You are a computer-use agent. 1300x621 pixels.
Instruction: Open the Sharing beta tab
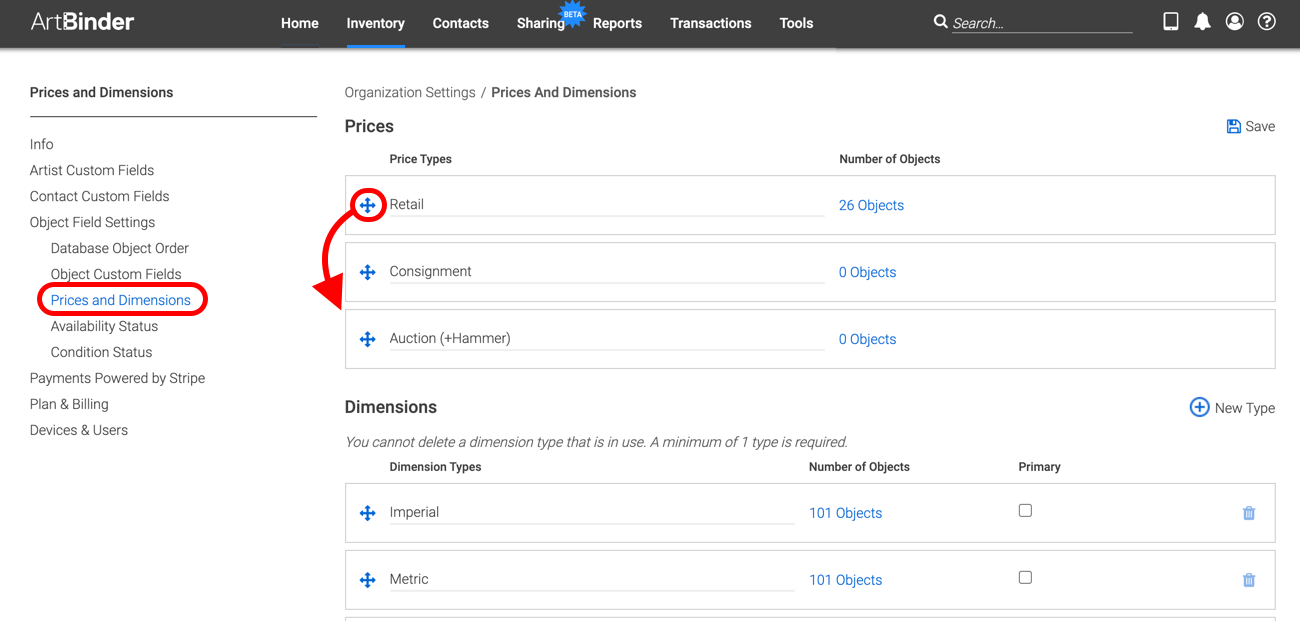(x=541, y=23)
